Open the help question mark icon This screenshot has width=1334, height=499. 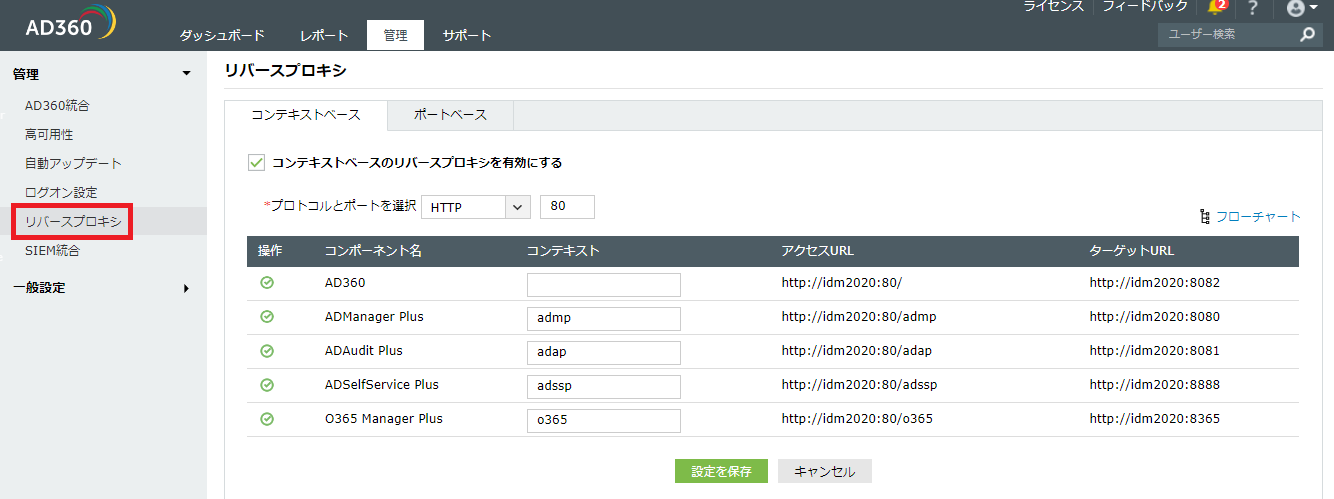pyautogui.click(x=1252, y=8)
